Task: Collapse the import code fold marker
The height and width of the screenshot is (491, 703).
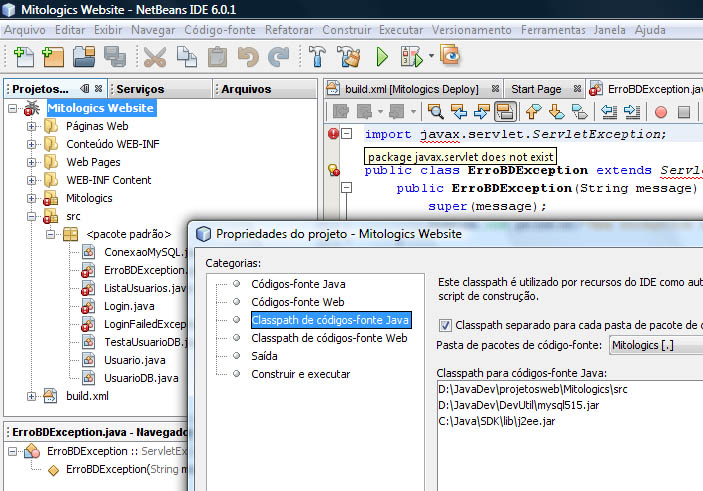Action: (x=347, y=133)
